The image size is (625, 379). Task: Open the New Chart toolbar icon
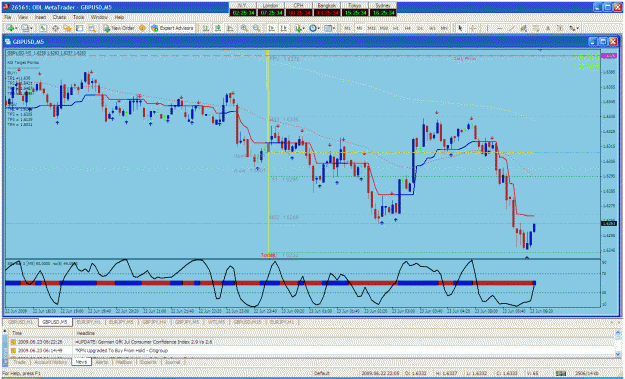pos(10,28)
